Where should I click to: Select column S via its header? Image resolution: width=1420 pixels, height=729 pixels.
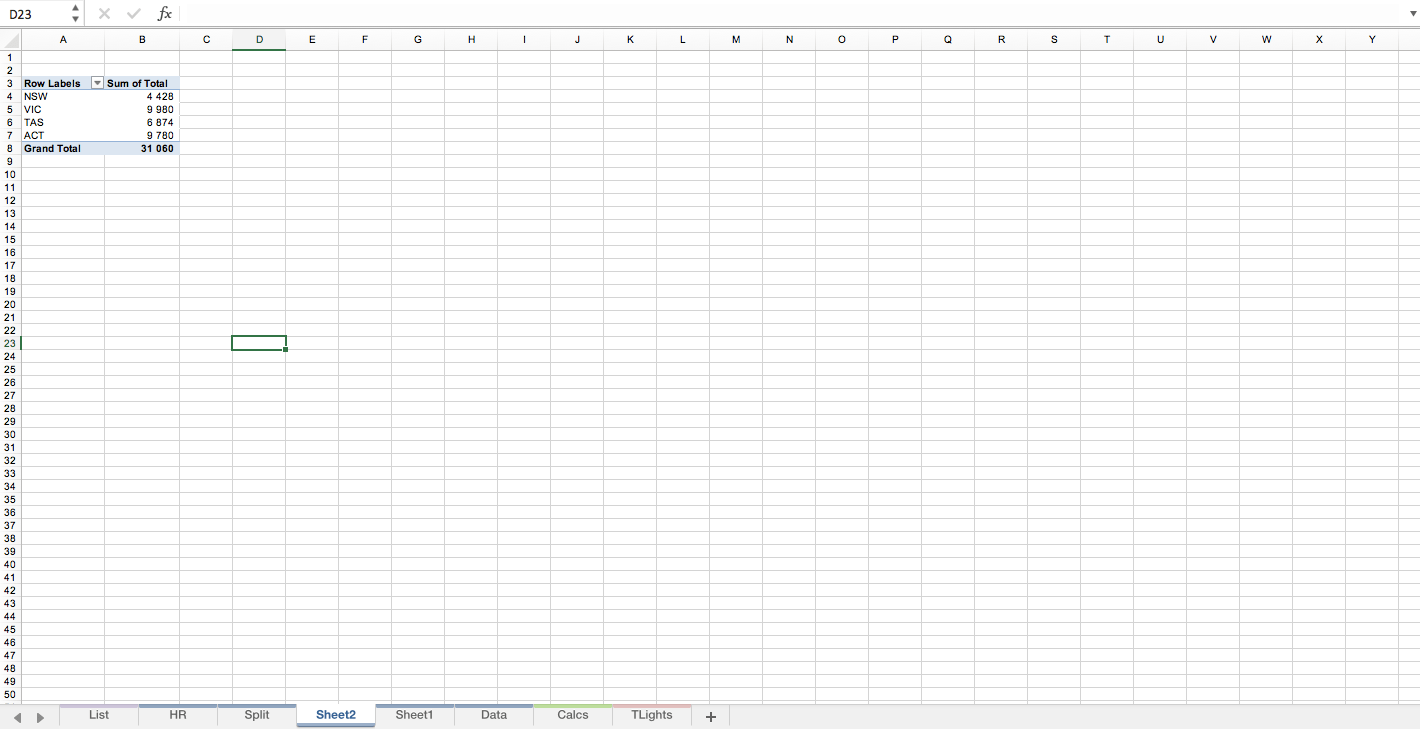(x=1054, y=40)
